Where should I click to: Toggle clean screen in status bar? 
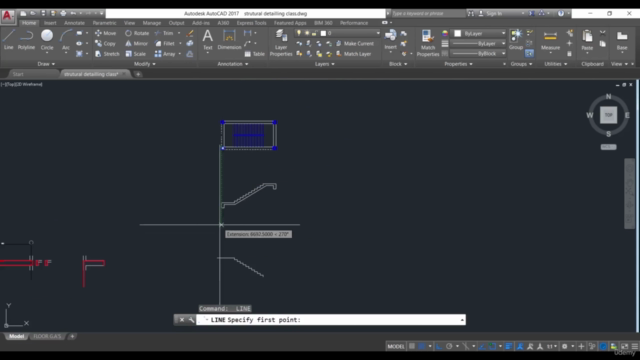(x=624, y=346)
